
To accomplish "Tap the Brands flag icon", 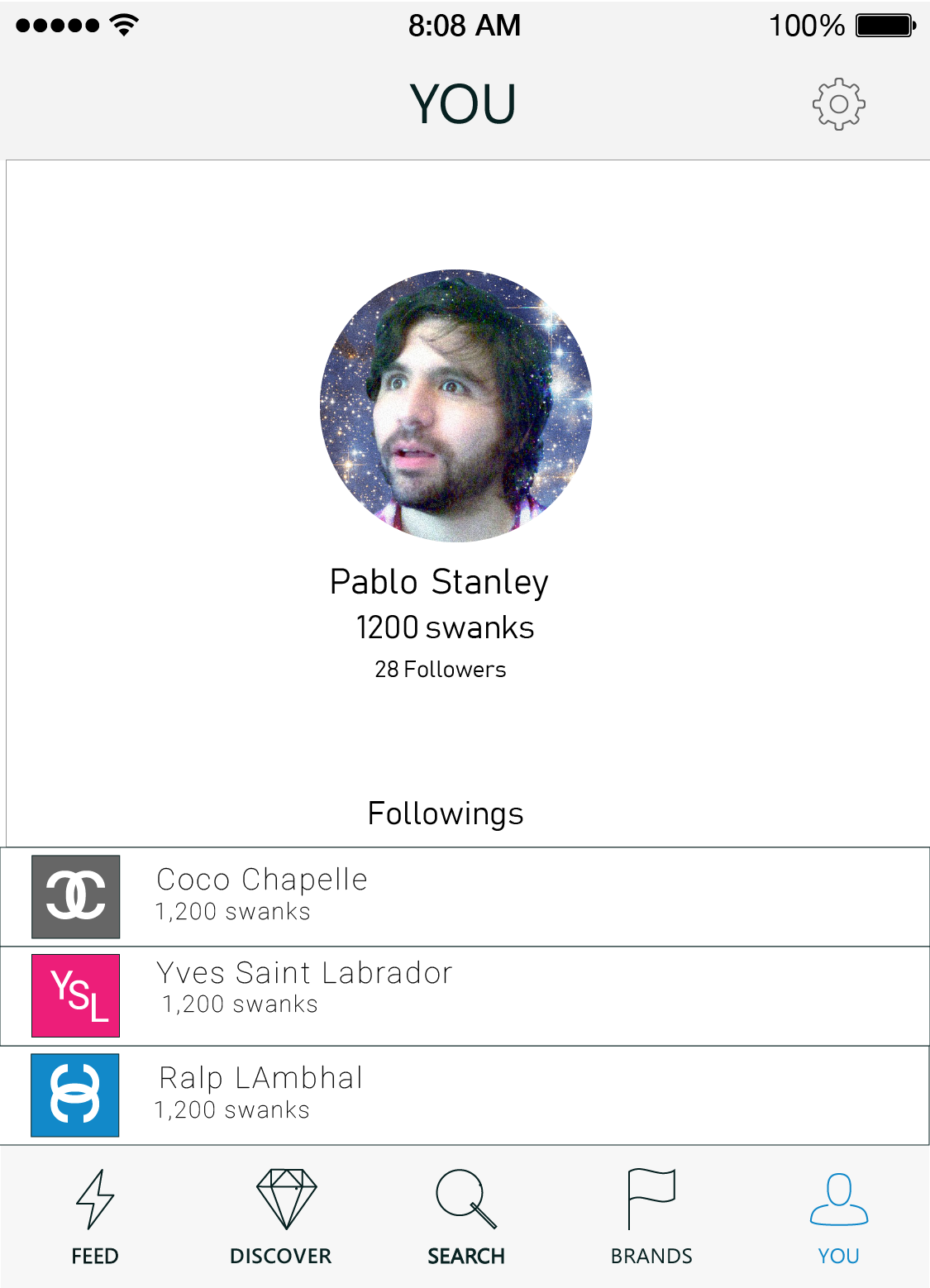I will 651,1198.
